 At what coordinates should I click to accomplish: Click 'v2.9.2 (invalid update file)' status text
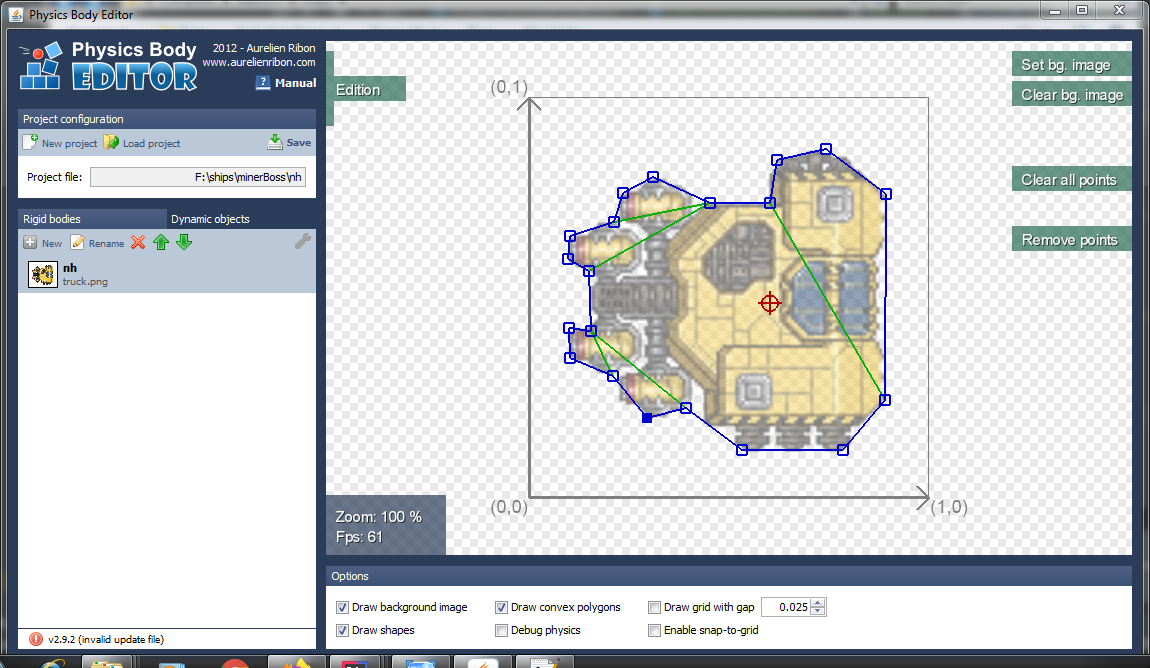(106, 639)
